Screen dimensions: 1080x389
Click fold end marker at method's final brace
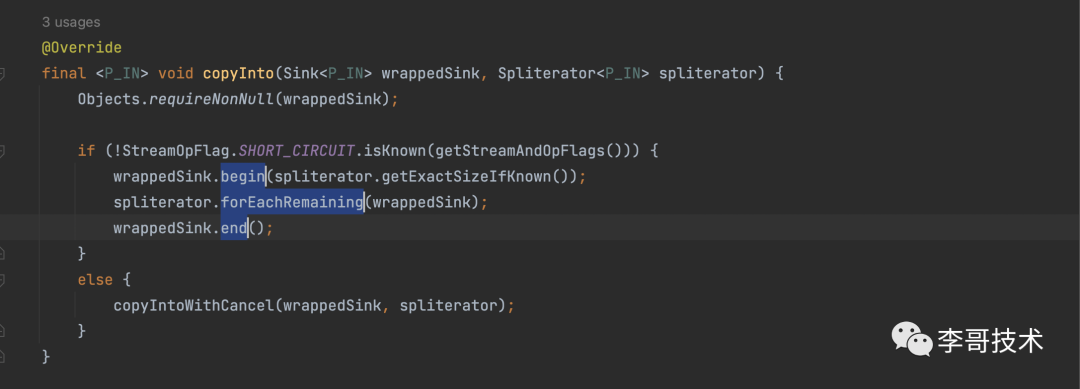pyautogui.click(x=2, y=357)
